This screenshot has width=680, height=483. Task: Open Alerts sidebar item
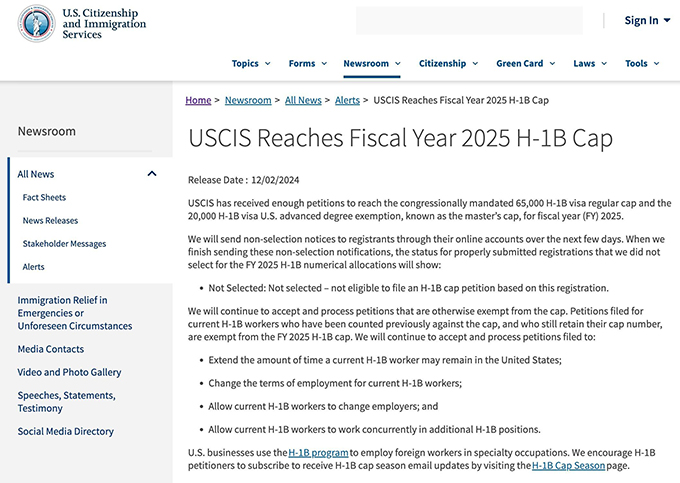click(33, 267)
